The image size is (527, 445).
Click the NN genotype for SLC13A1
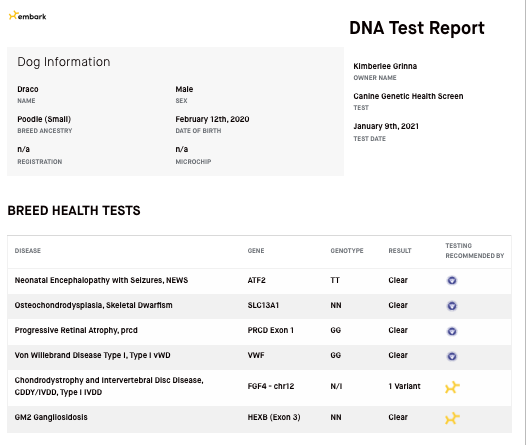pyautogui.click(x=336, y=305)
